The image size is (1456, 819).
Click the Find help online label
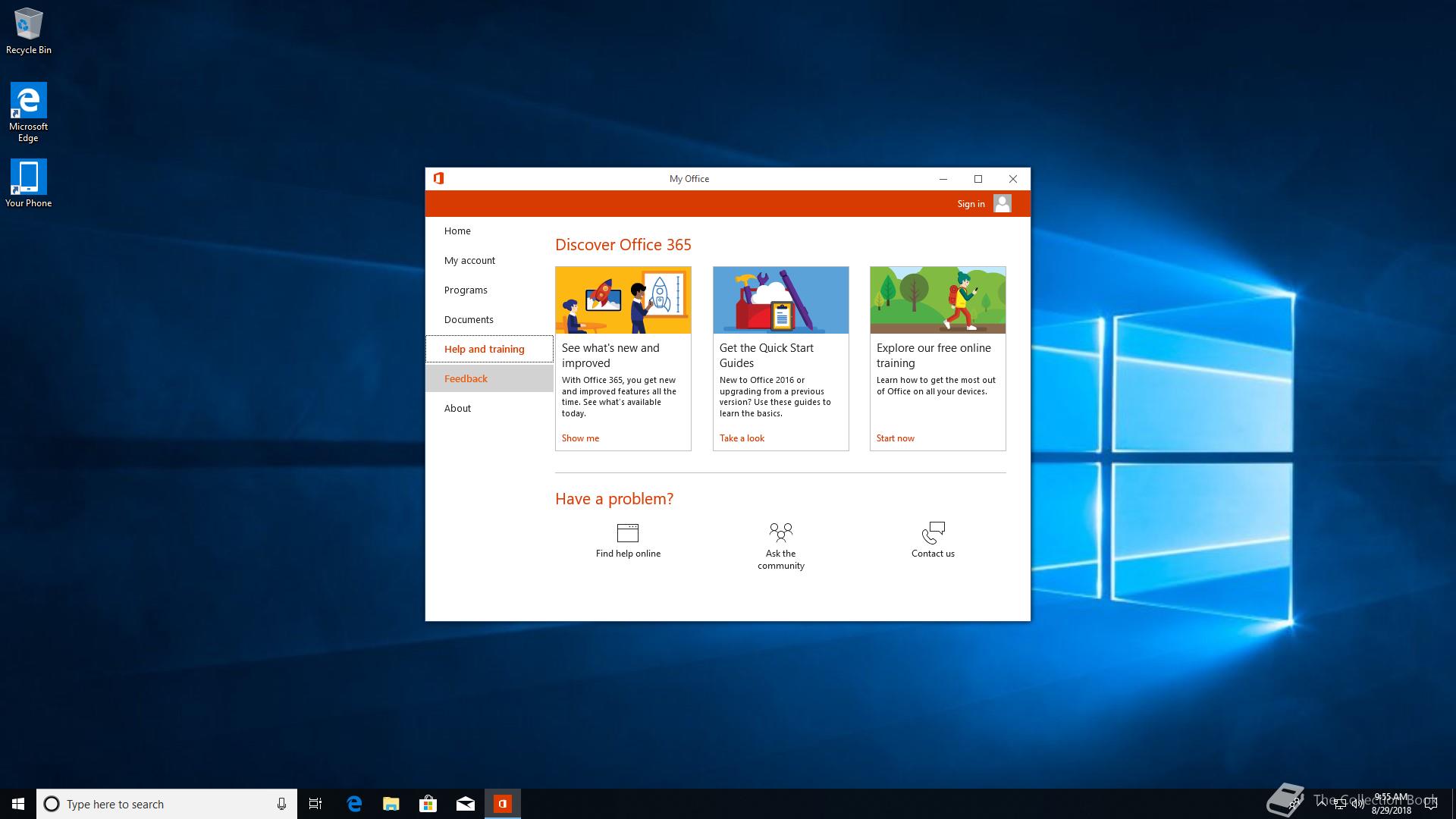628,554
